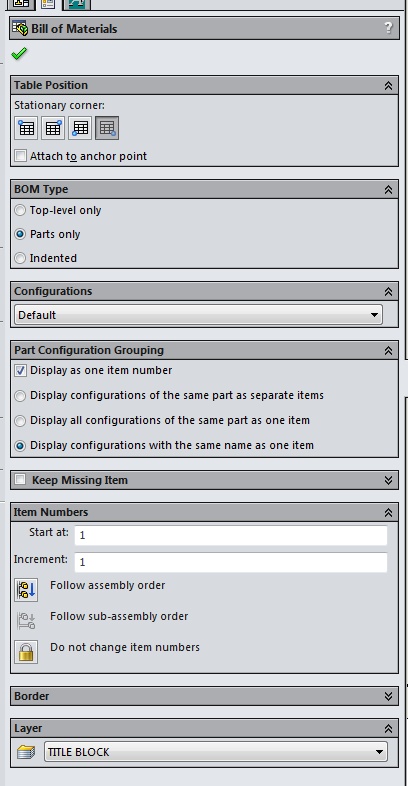Choose display all configurations as one item
Viewport: 408px width, 786px height.
click(x=20, y=421)
